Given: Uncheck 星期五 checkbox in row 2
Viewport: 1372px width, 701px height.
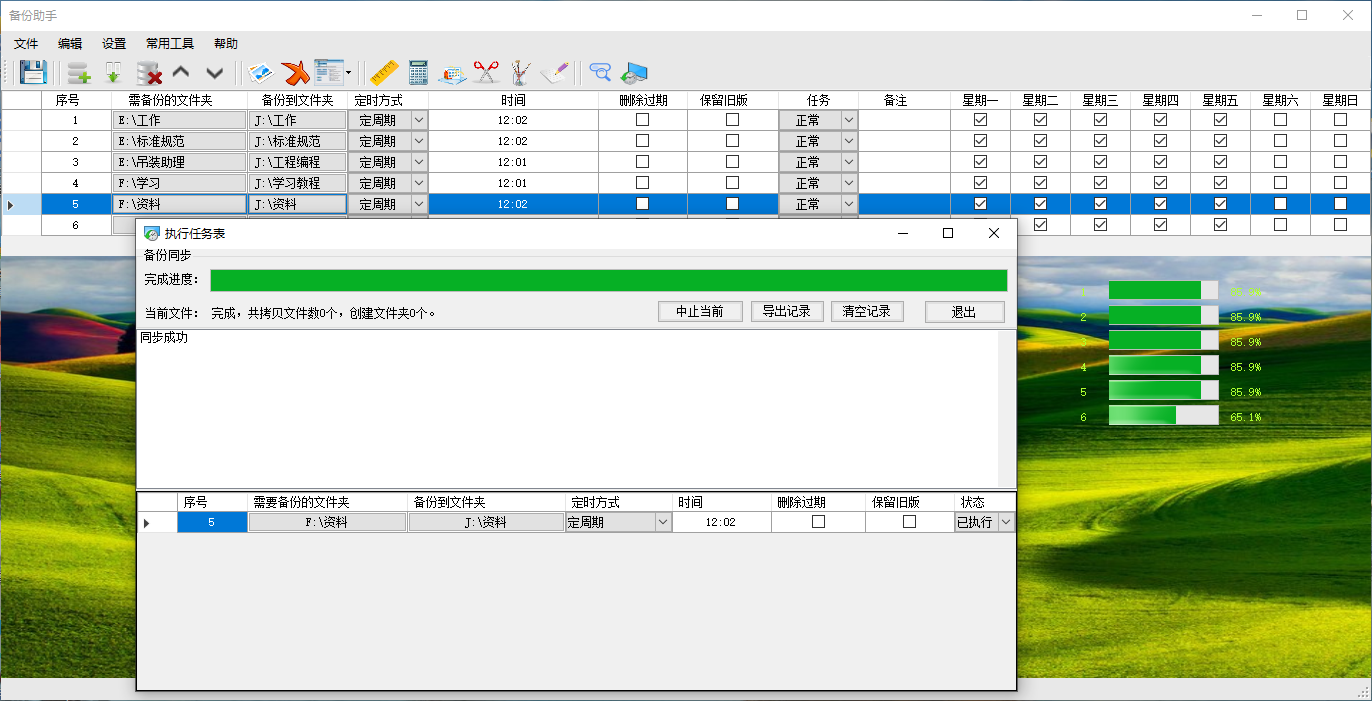Looking at the screenshot, I should point(1220,141).
